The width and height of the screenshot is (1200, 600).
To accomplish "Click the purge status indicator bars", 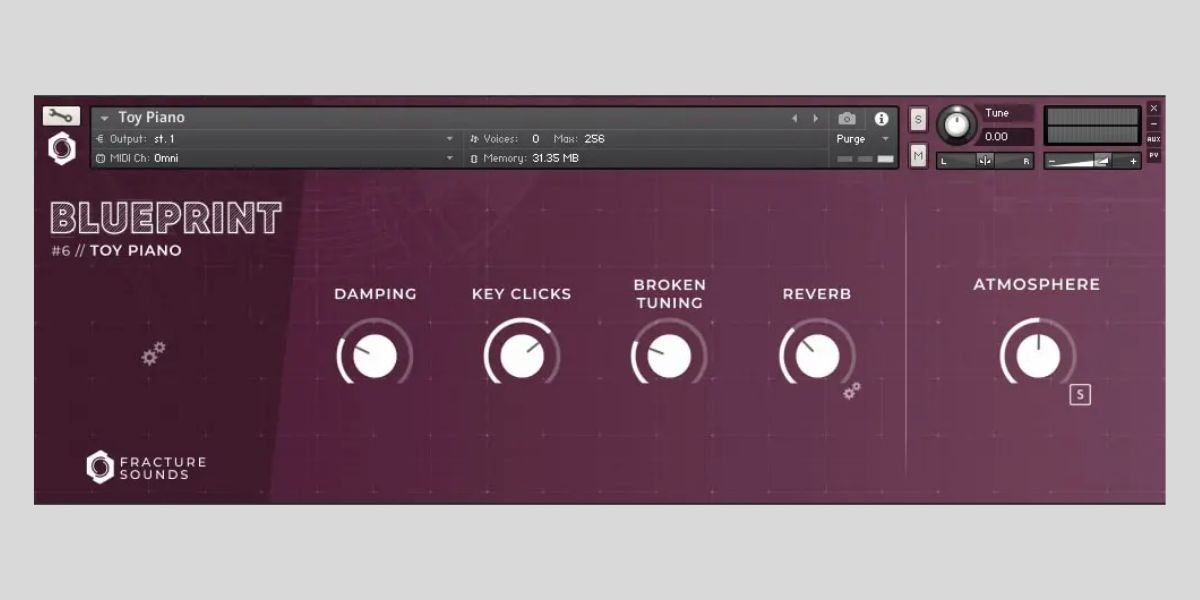I will [x=866, y=159].
